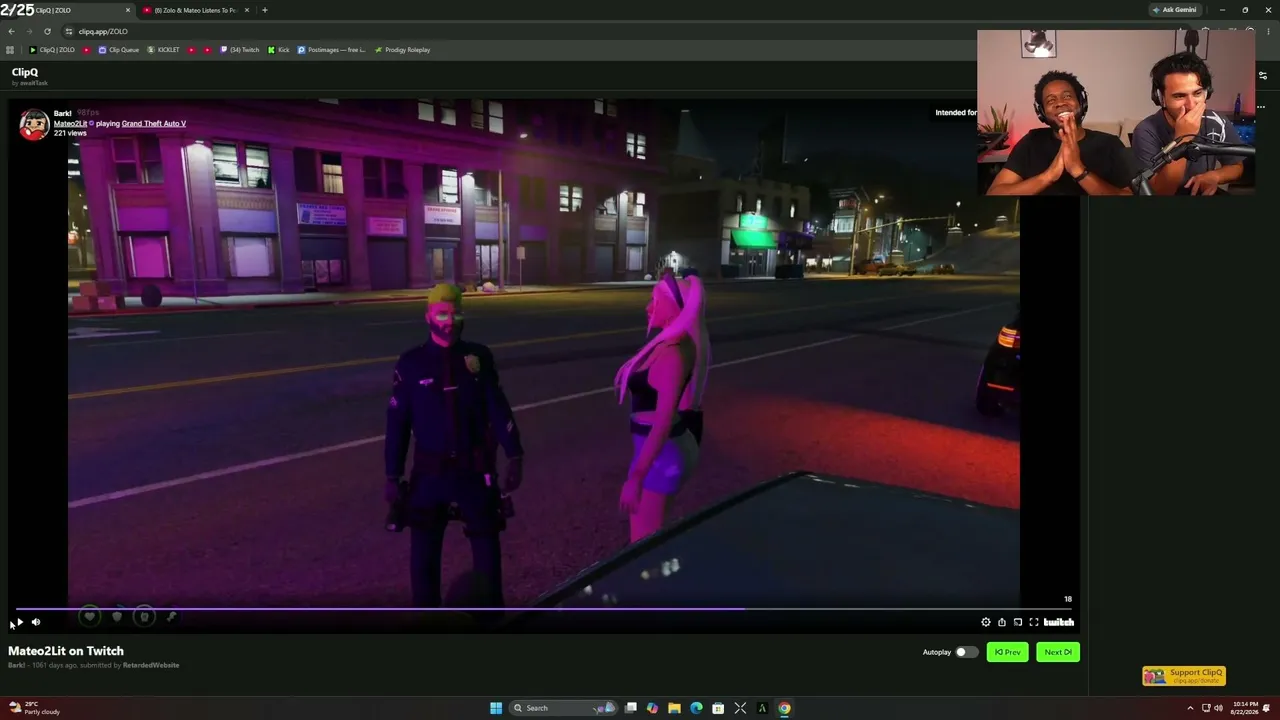Screen dimensions: 1280x720
Task: Enter fullscreen on the clip player
Action: click(x=1034, y=622)
